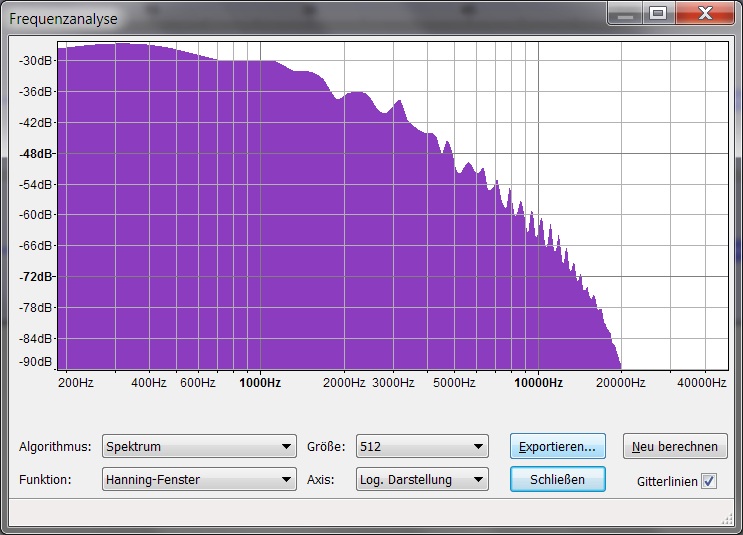Expand the Funktion dropdown with Hanning-Fenster
The width and height of the screenshot is (743, 535).
tap(199, 479)
